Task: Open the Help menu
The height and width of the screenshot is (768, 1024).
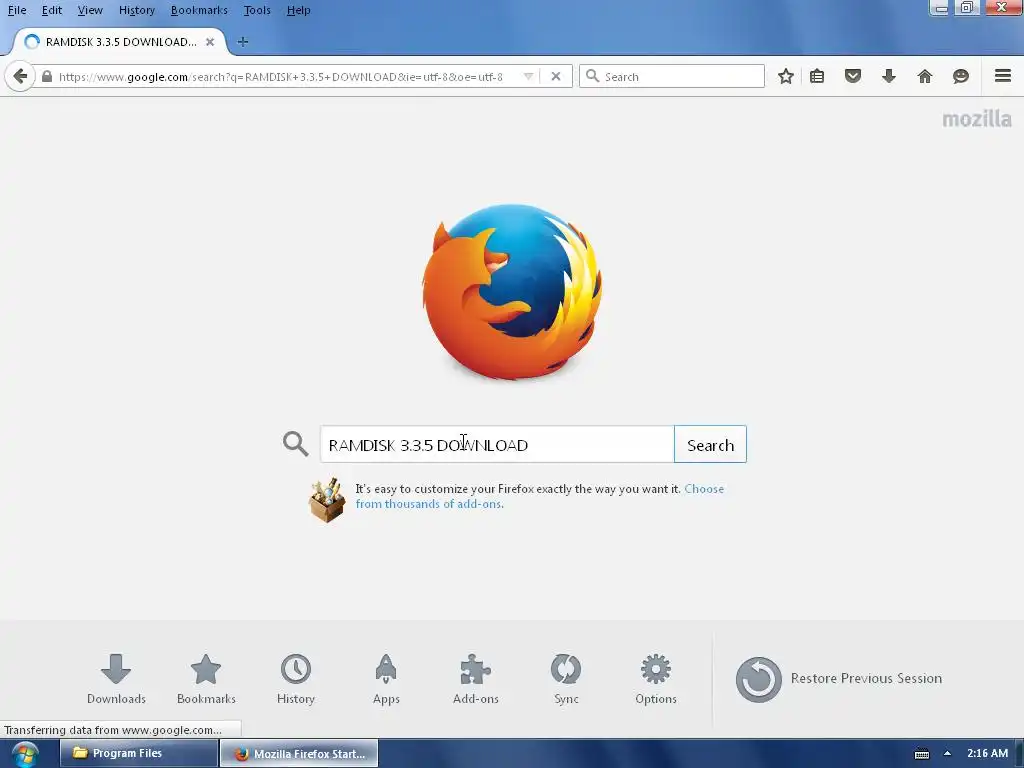Action: [x=298, y=10]
